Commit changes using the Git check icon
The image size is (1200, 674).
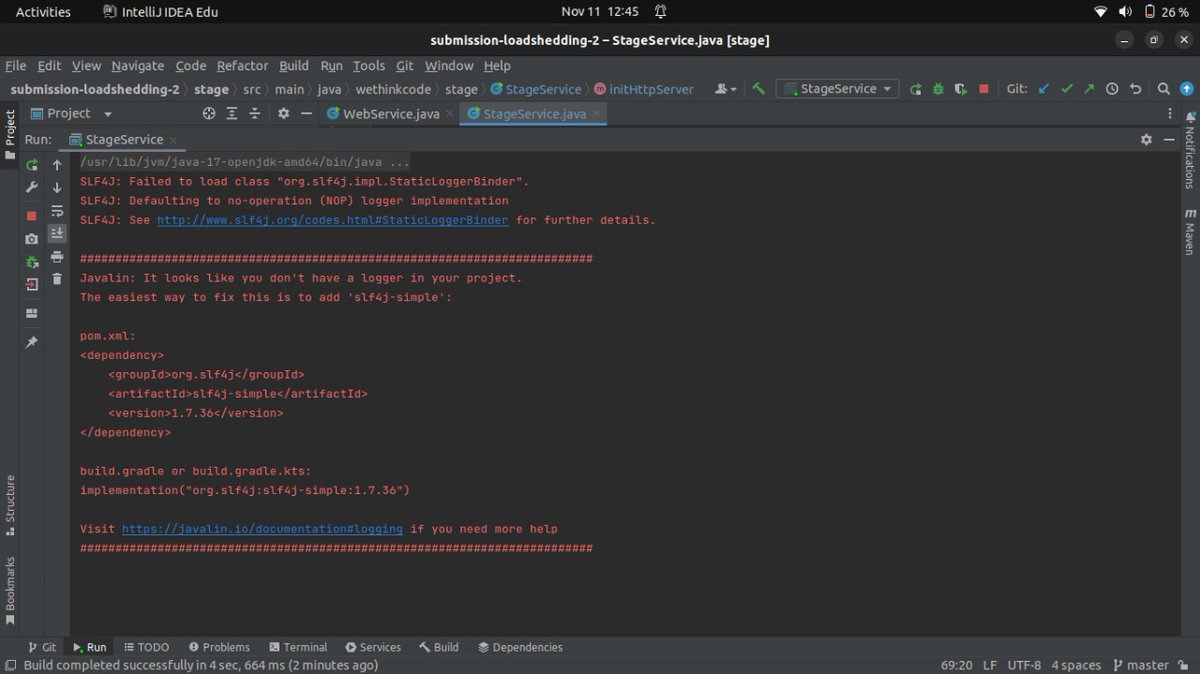1065,89
